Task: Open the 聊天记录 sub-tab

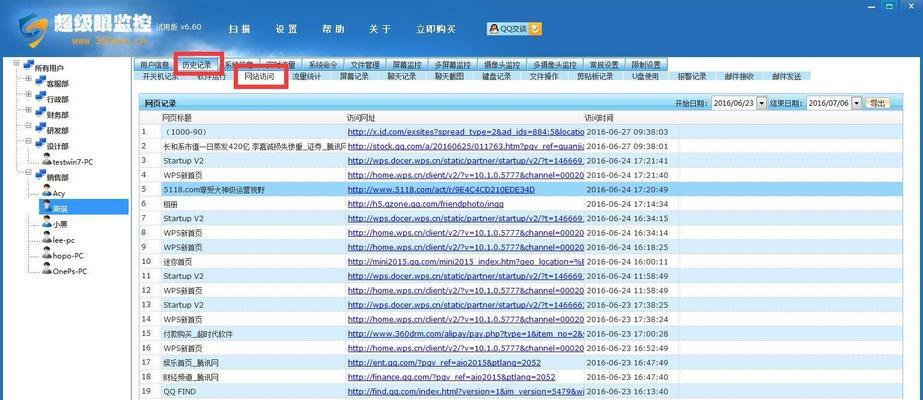Action: (401, 76)
